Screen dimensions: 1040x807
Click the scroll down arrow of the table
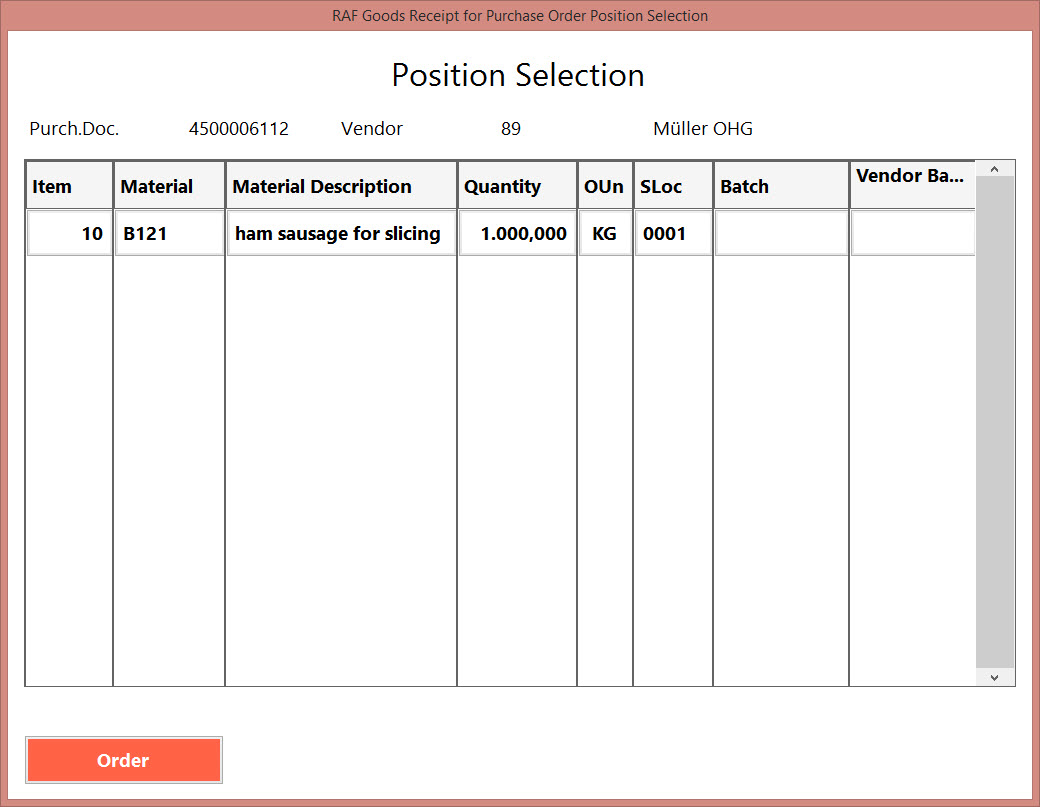(x=994, y=677)
